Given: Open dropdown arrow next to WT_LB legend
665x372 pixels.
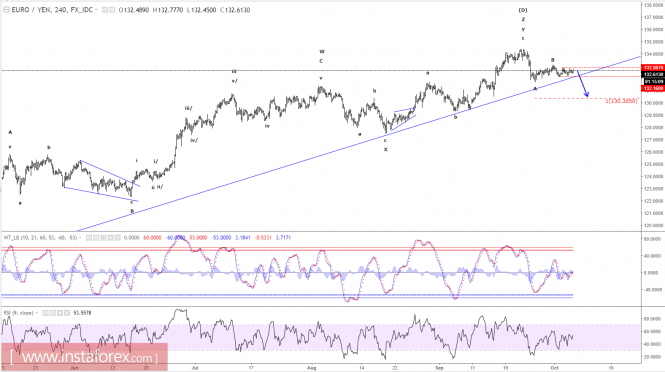Looking at the screenshot, I should coord(80,238).
